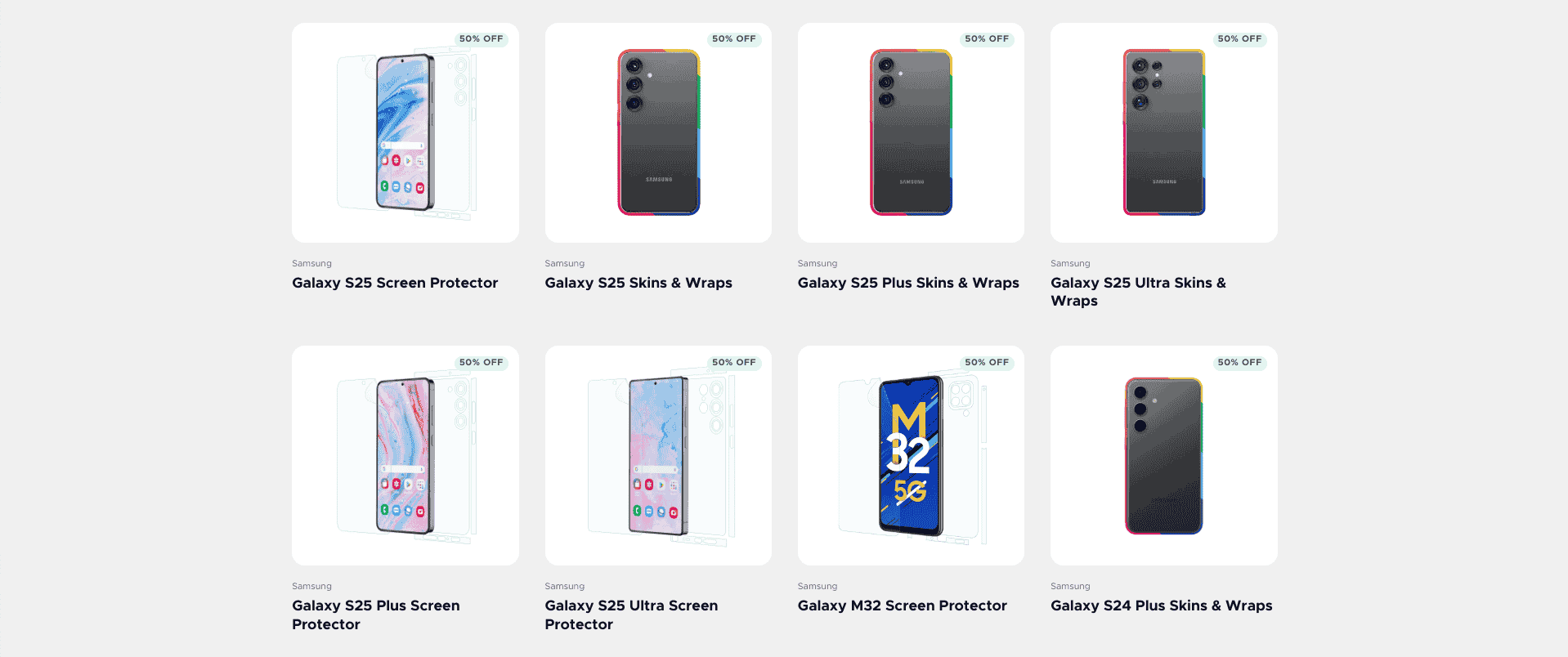
Task: Open the Galaxy S25 Screen Protector title link
Action: point(395,283)
